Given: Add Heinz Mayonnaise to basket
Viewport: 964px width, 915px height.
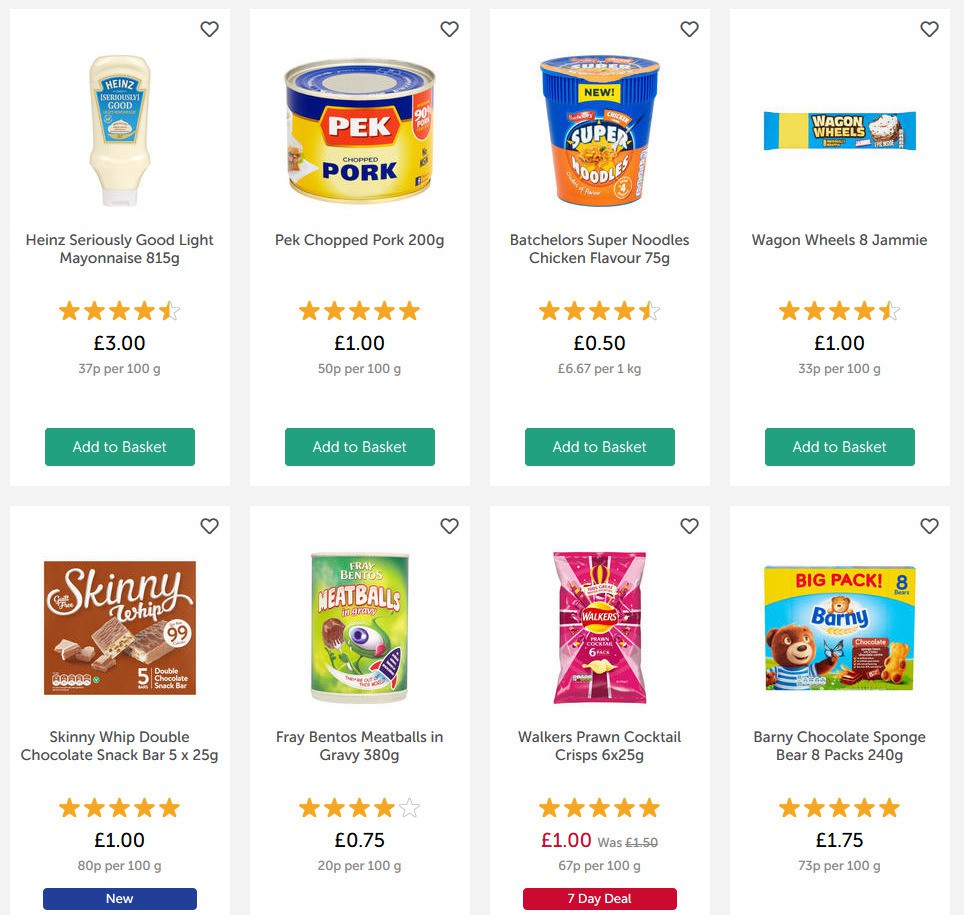Looking at the screenshot, I should [x=119, y=447].
